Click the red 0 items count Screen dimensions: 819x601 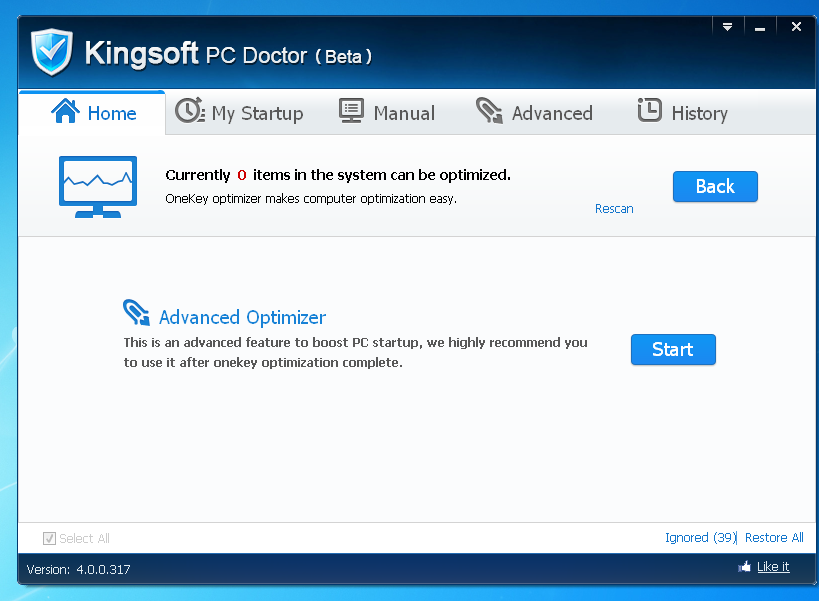pos(242,175)
